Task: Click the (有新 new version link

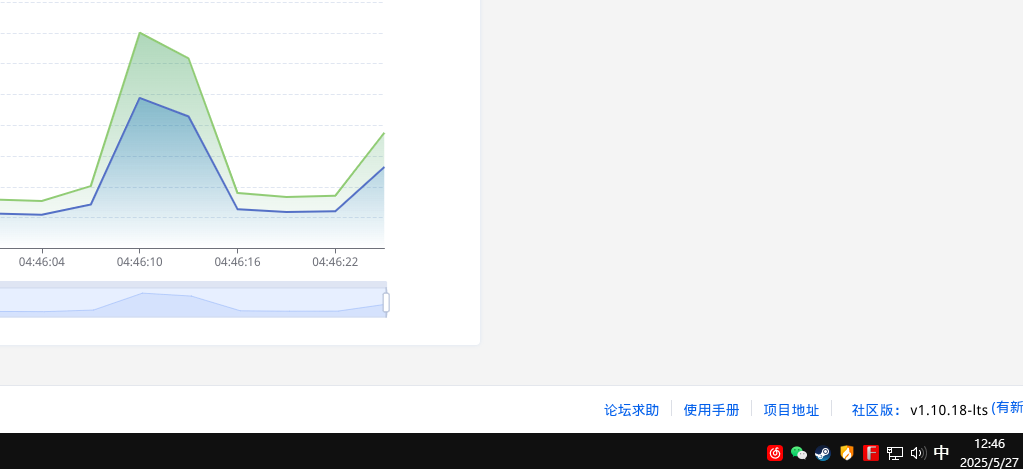Action: [1007, 408]
